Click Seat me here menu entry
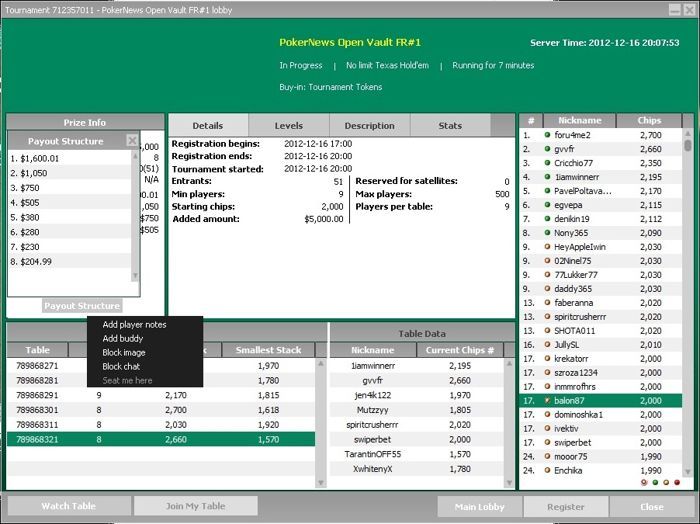Screen dimensions: 700x524 pyautogui.click(x=127, y=380)
